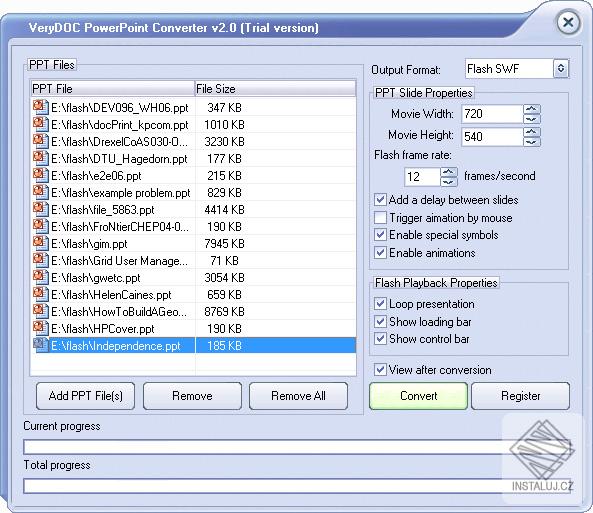Increase Flash frame rate value
This screenshot has height=513, width=593.
click(x=449, y=172)
